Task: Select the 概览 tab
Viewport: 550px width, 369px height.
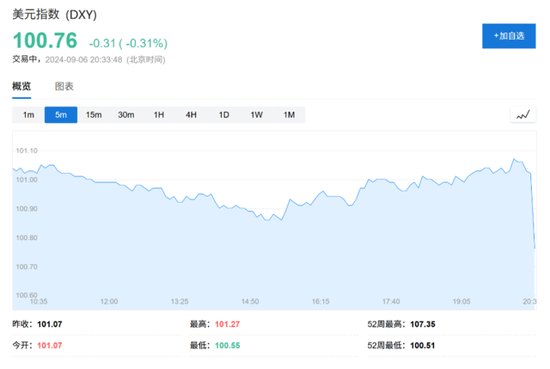Action: [22, 86]
